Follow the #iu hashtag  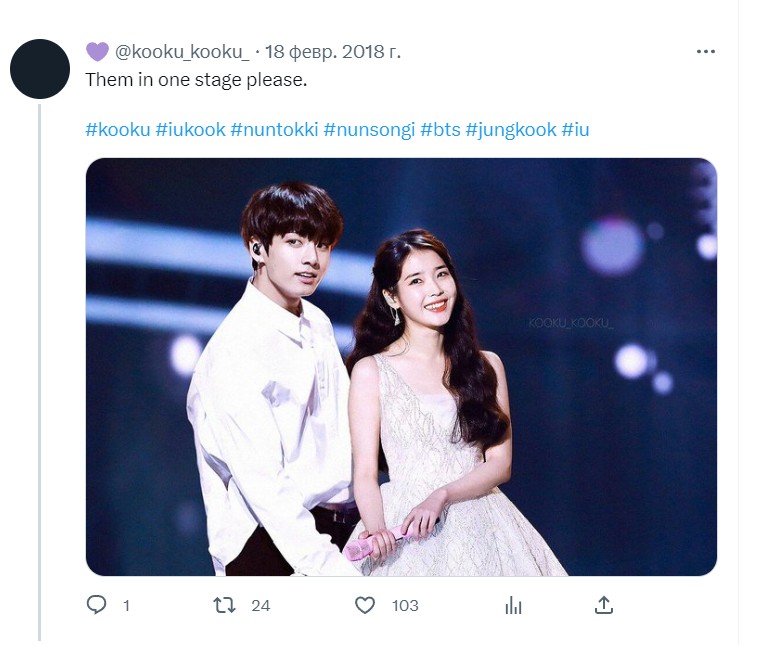pyautogui.click(x=575, y=129)
